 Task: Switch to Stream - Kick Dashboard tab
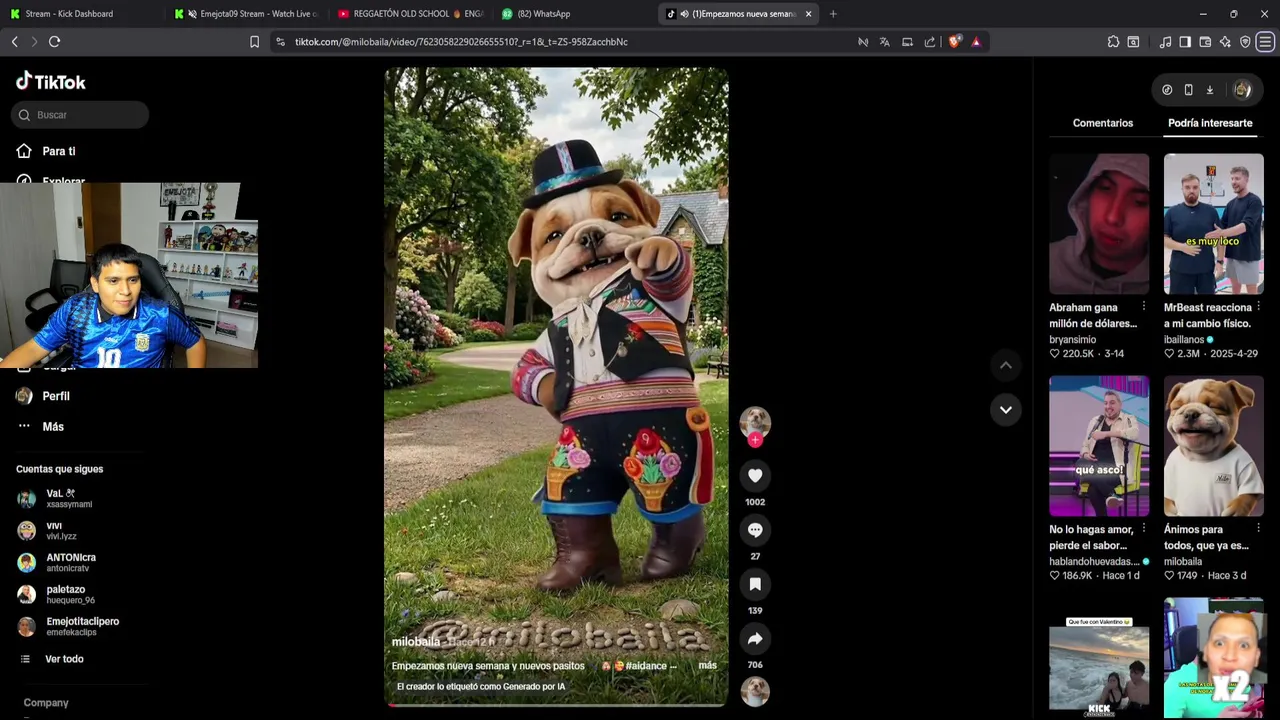80,14
